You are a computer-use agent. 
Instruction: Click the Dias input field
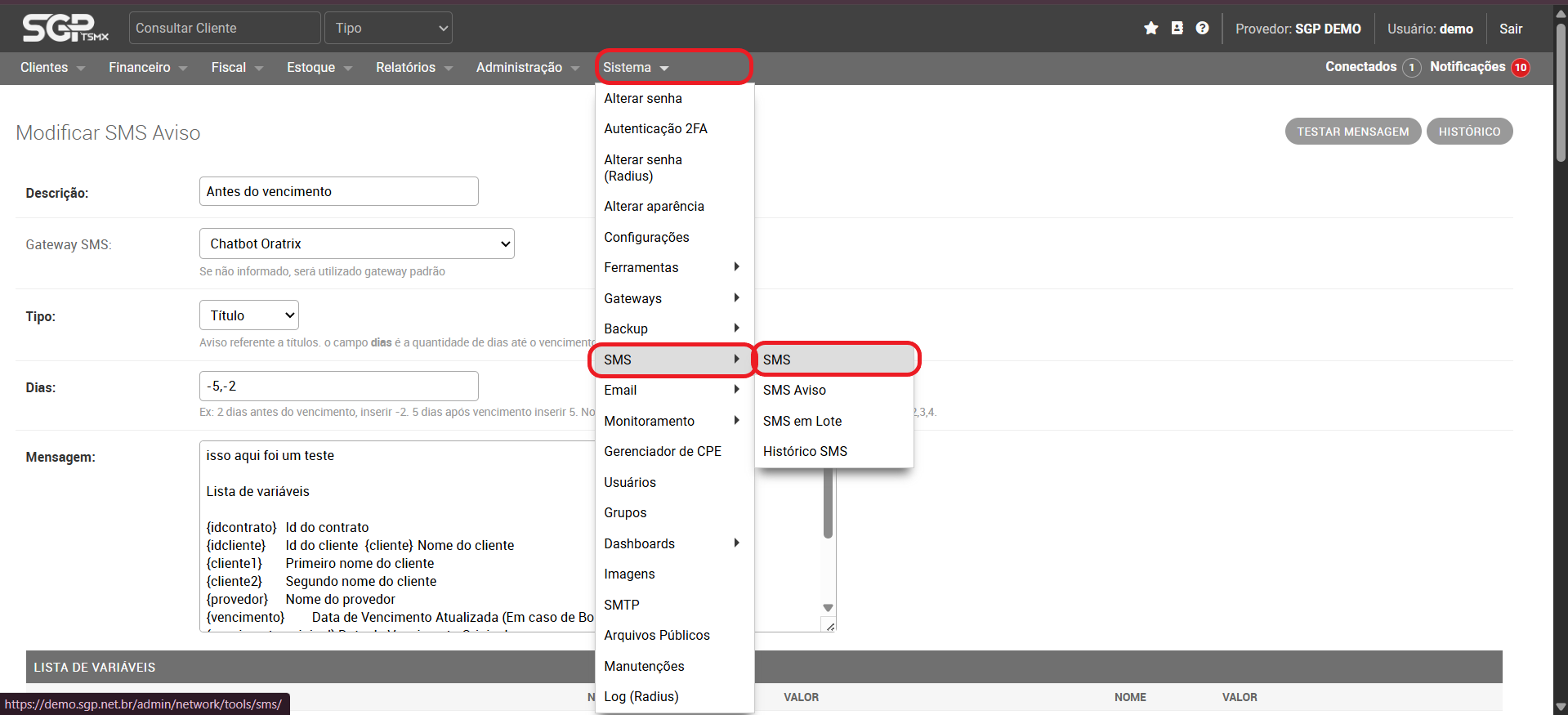click(338, 387)
